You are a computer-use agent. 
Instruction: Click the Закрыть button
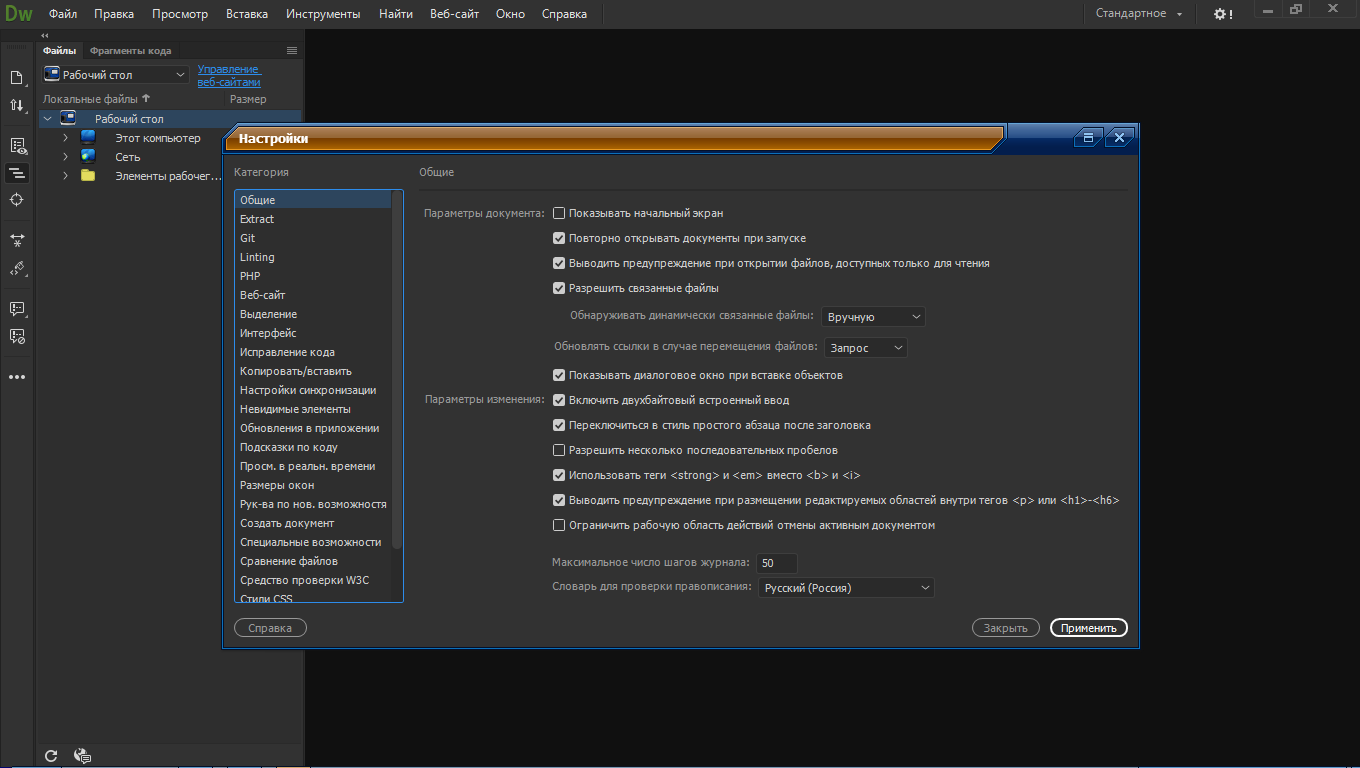pyautogui.click(x=1005, y=628)
